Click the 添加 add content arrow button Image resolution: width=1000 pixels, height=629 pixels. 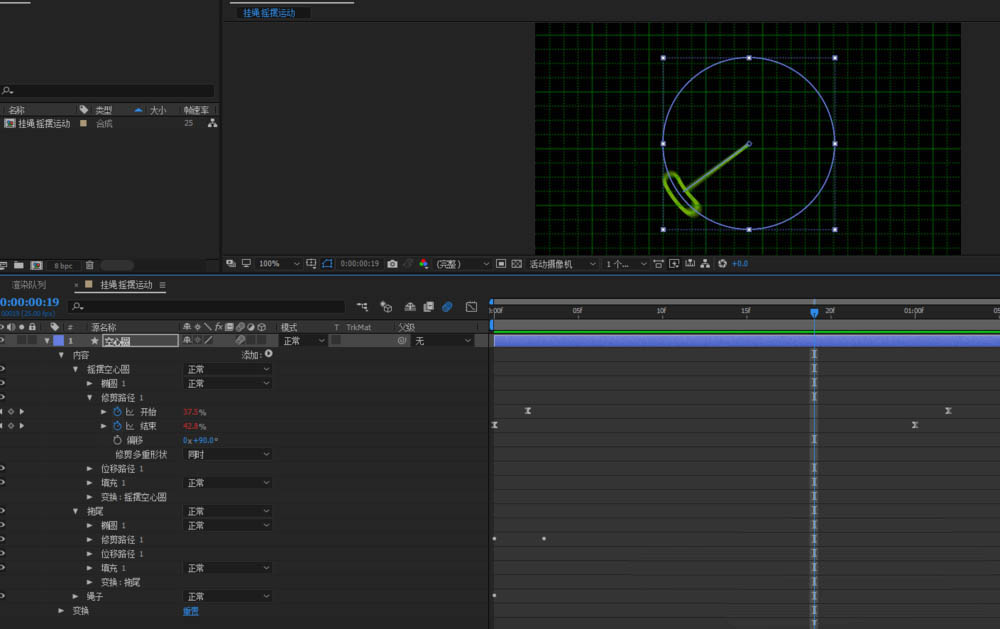point(268,354)
